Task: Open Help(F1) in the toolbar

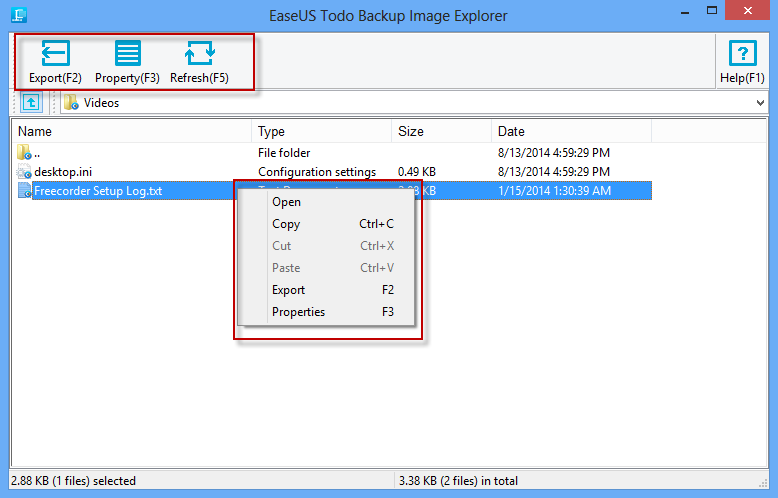Action: click(742, 62)
